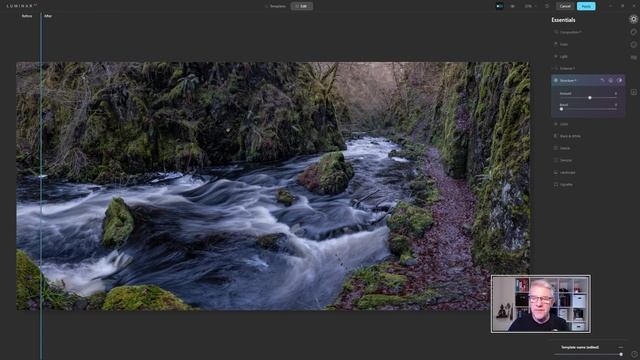
Task: Click the Before label
Action: click(27, 16)
